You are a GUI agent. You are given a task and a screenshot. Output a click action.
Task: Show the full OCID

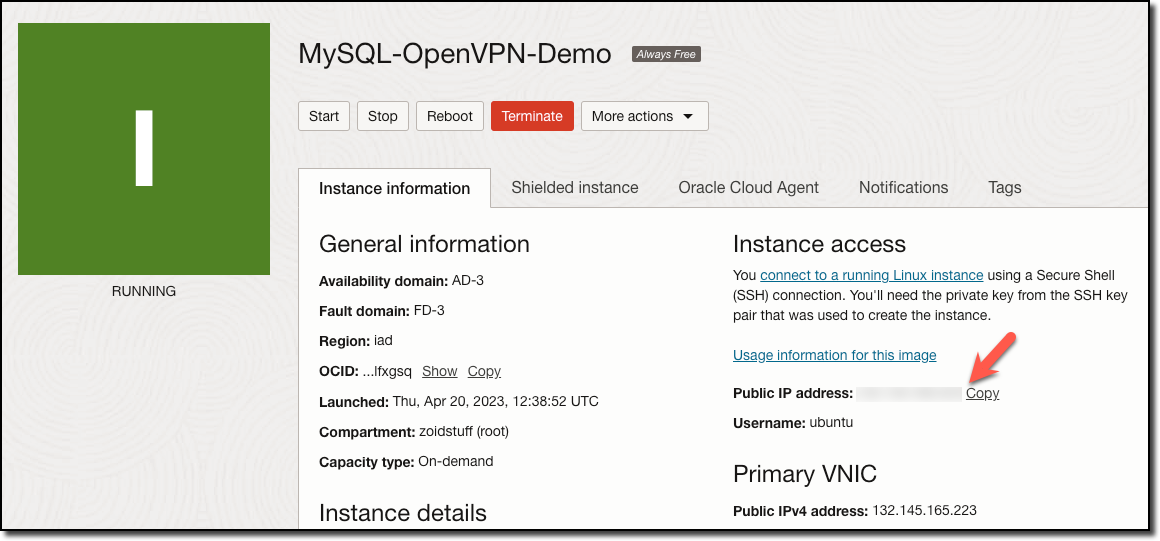click(x=439, y=372)
